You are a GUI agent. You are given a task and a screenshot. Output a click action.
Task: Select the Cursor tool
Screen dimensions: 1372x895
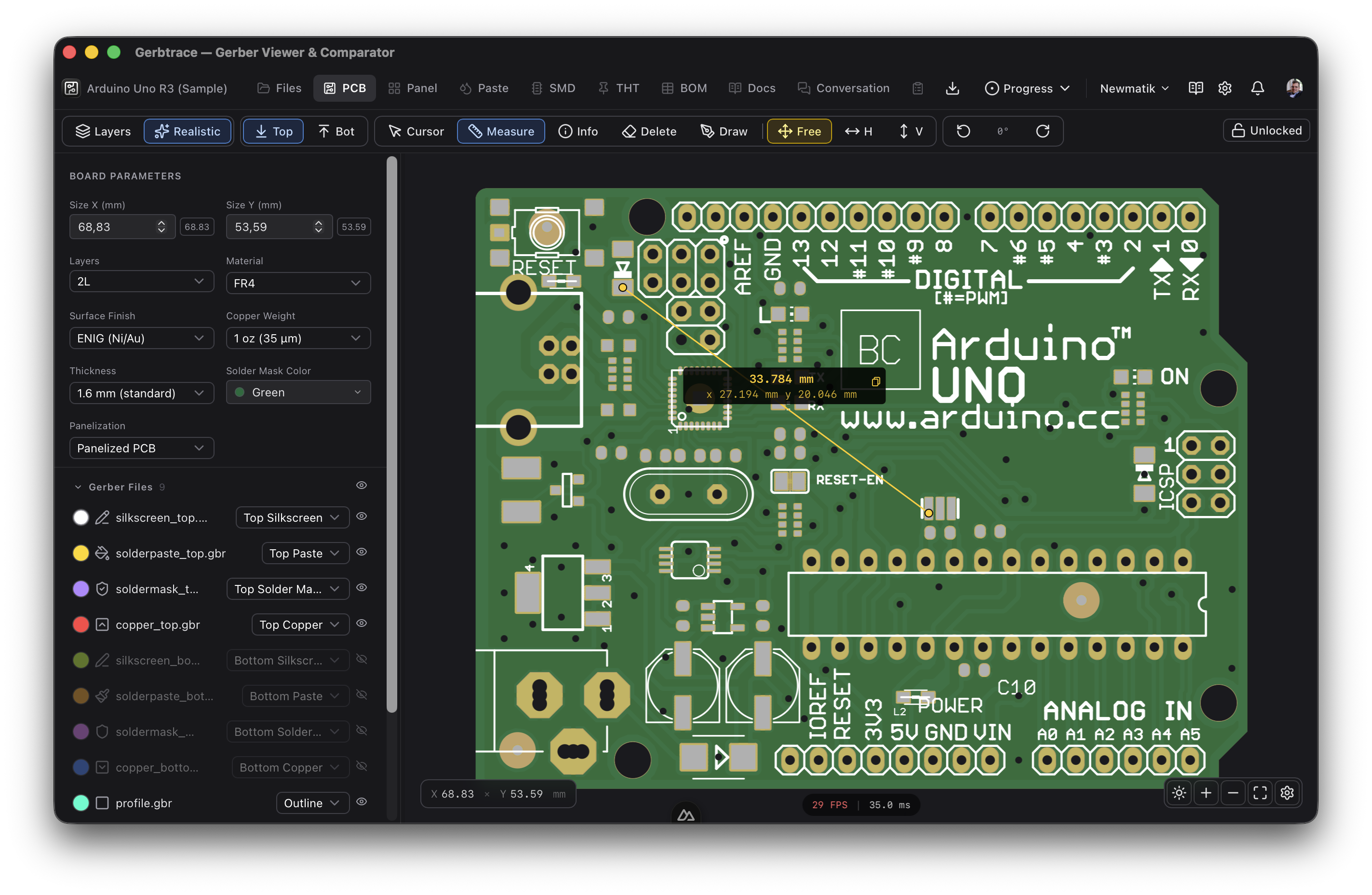tap(416, 132)
